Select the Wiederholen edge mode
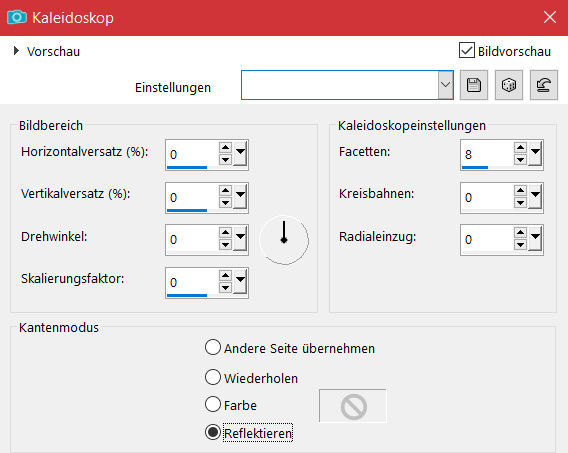 coord(213,377)
